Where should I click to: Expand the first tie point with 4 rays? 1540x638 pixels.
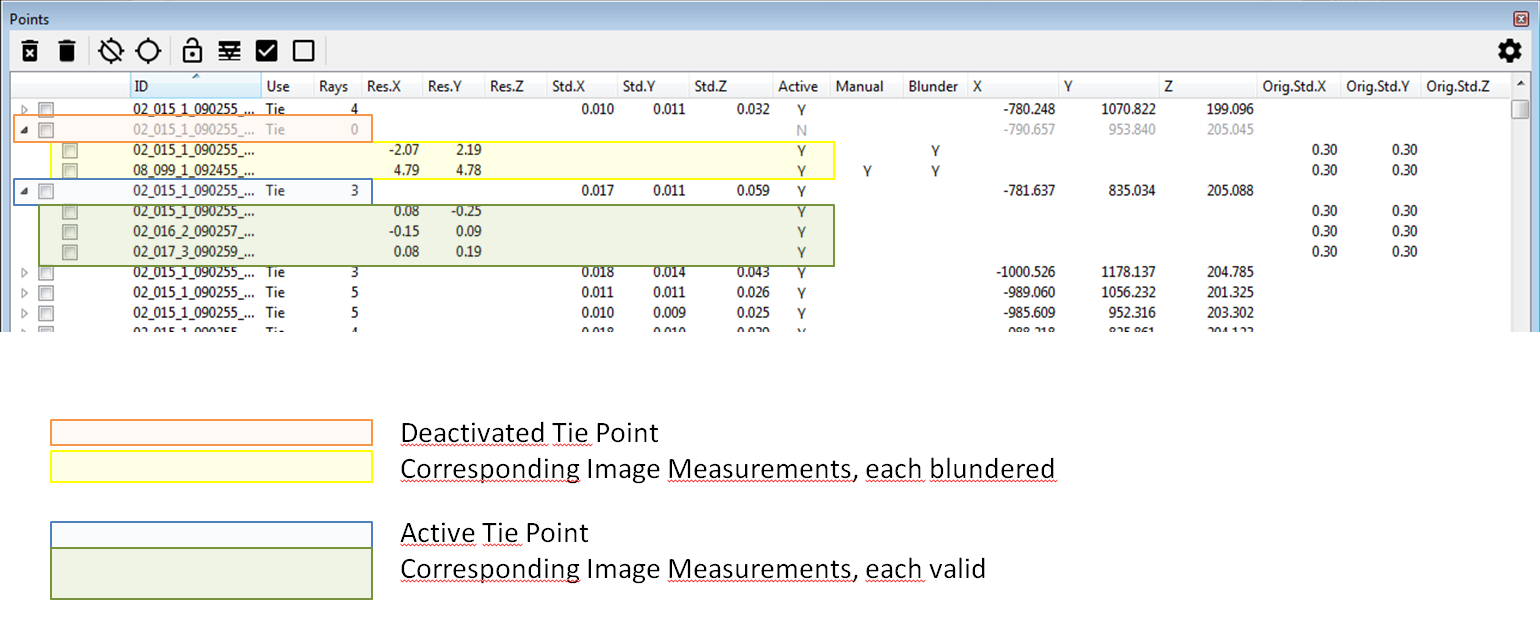click(x=24, y=109)
